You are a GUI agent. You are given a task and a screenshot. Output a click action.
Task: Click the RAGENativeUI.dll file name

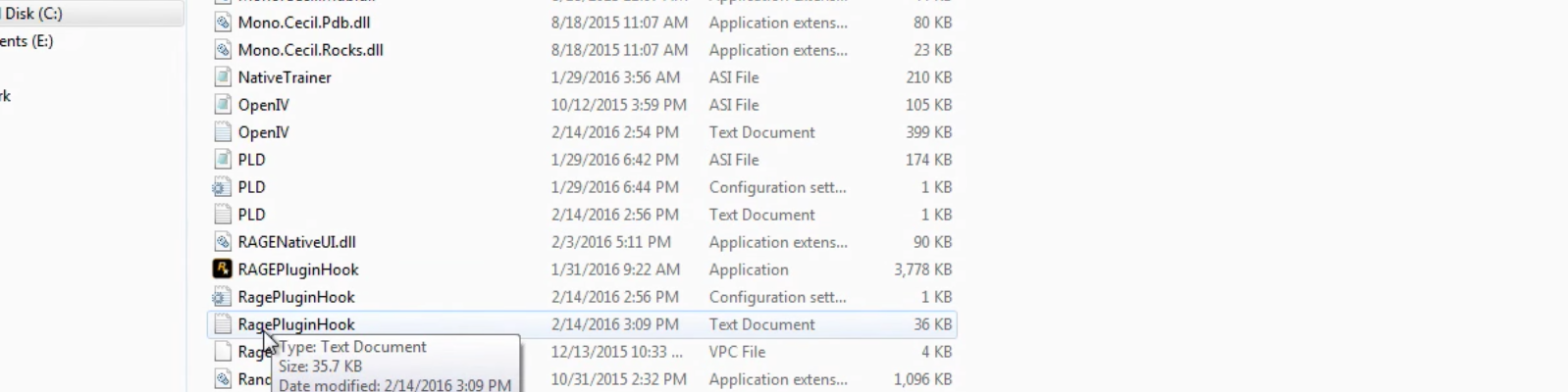(x=296, y=242)
